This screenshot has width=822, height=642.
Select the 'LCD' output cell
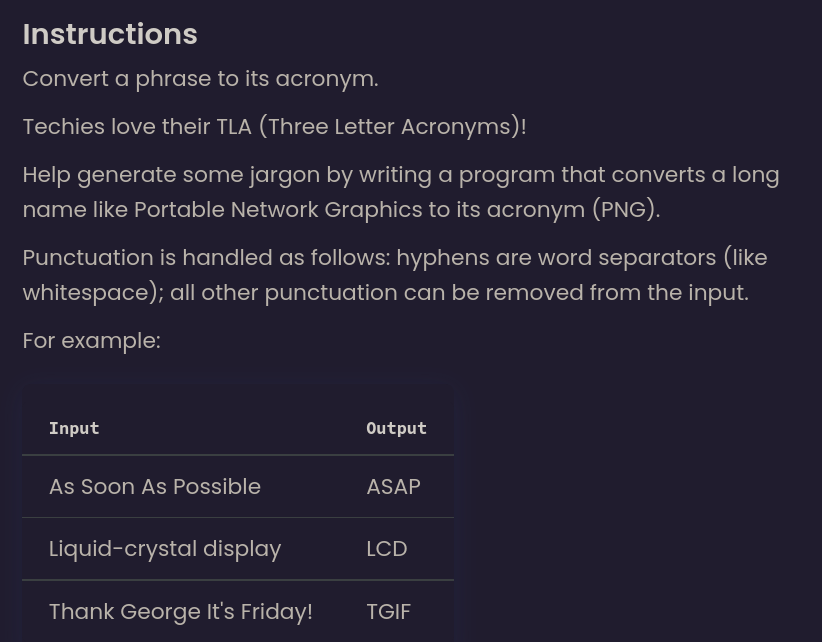tap(386, 549)
